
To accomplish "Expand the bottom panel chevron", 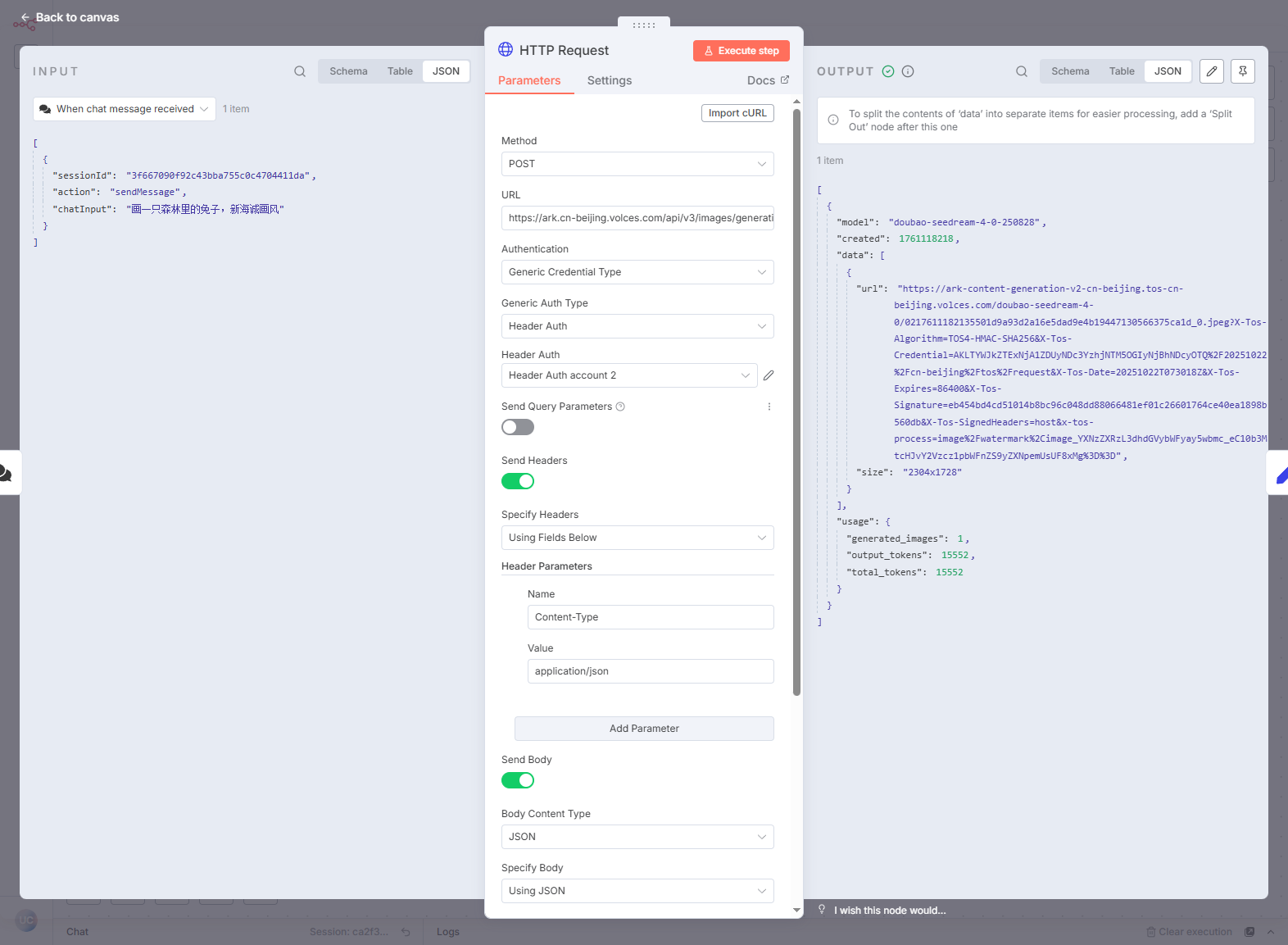I will tap(1271, 932).
